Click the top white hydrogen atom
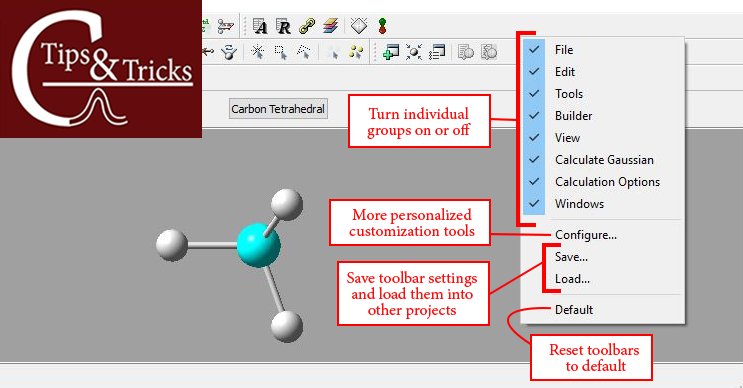This screenshot has height=388, width=743. pyautogui.click(x=287, y=204)
